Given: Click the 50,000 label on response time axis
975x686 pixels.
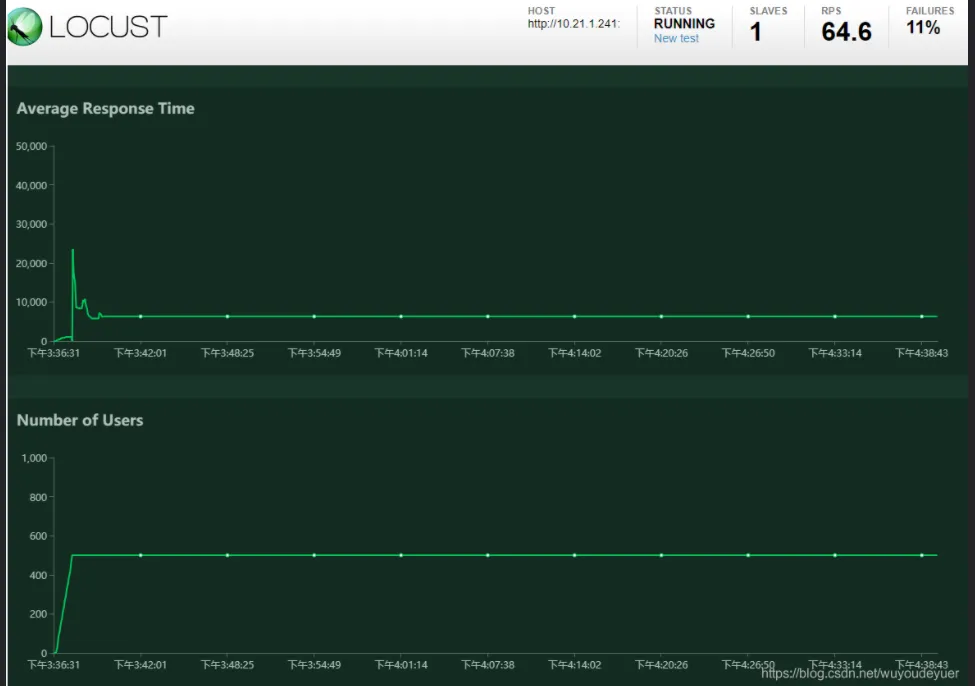Looking at the screenshot, I should click(x=32, y=146).
